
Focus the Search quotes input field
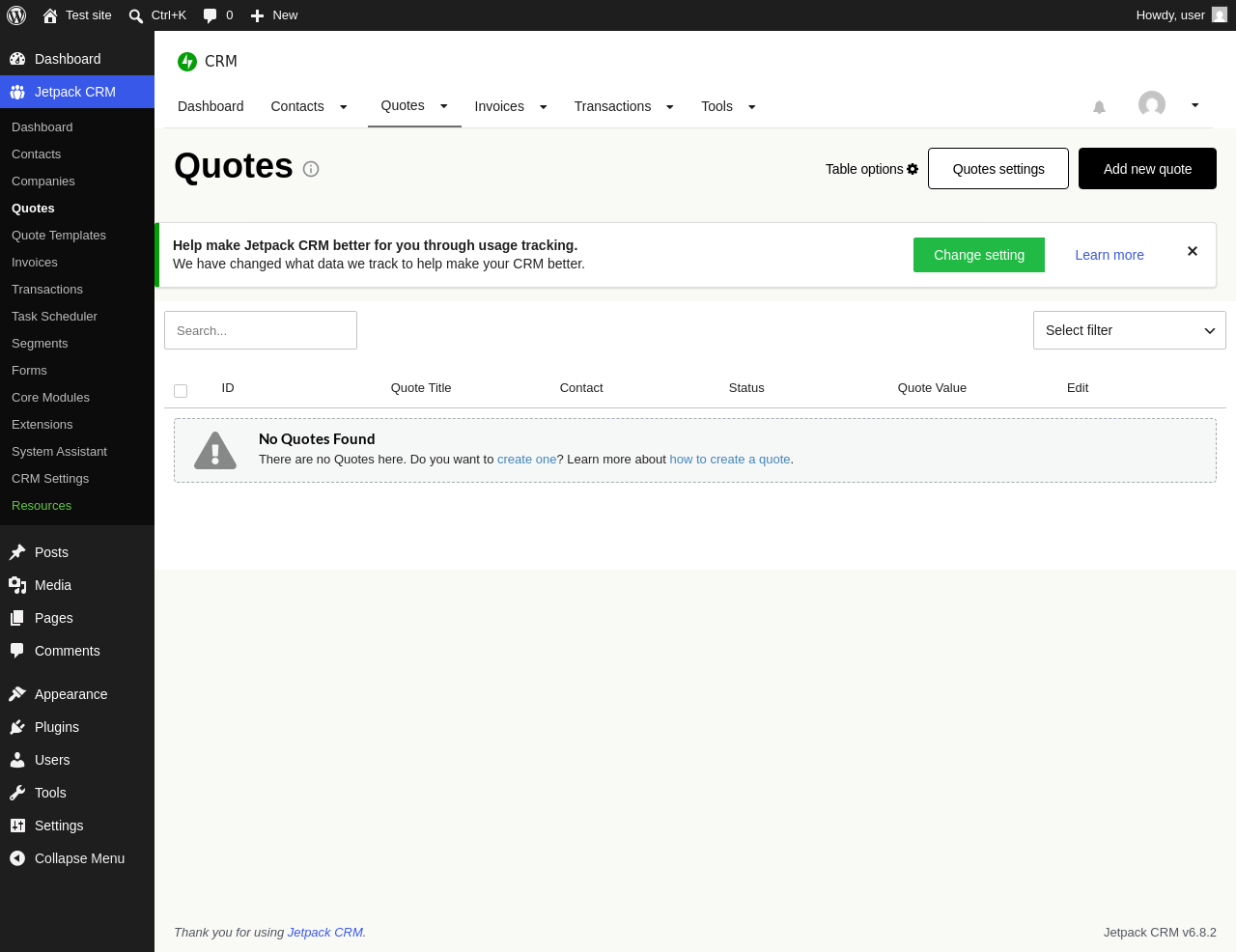(261, 330)
